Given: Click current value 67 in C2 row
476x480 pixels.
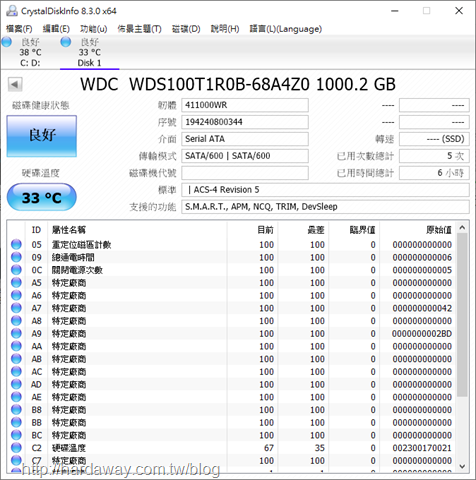Looking at the screenshot, I should [269, 448].
